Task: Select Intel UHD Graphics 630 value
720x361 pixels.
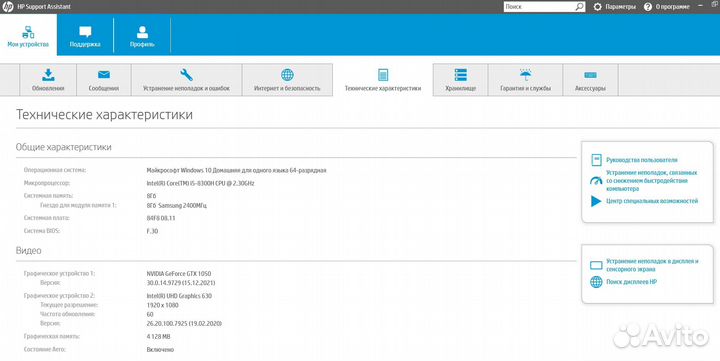Action: [179, 296]
